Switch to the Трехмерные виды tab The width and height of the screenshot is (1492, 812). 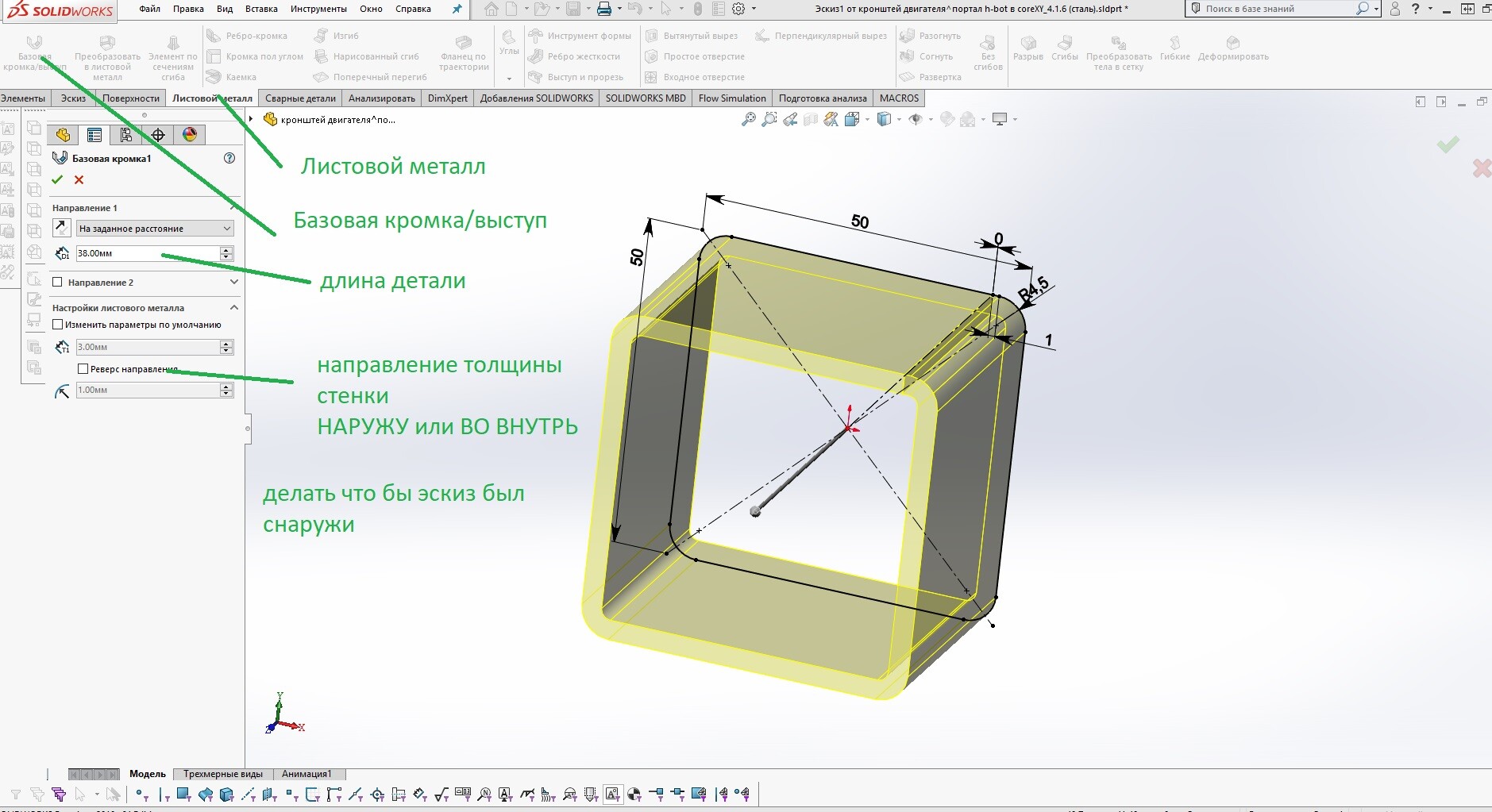(223, 774)
